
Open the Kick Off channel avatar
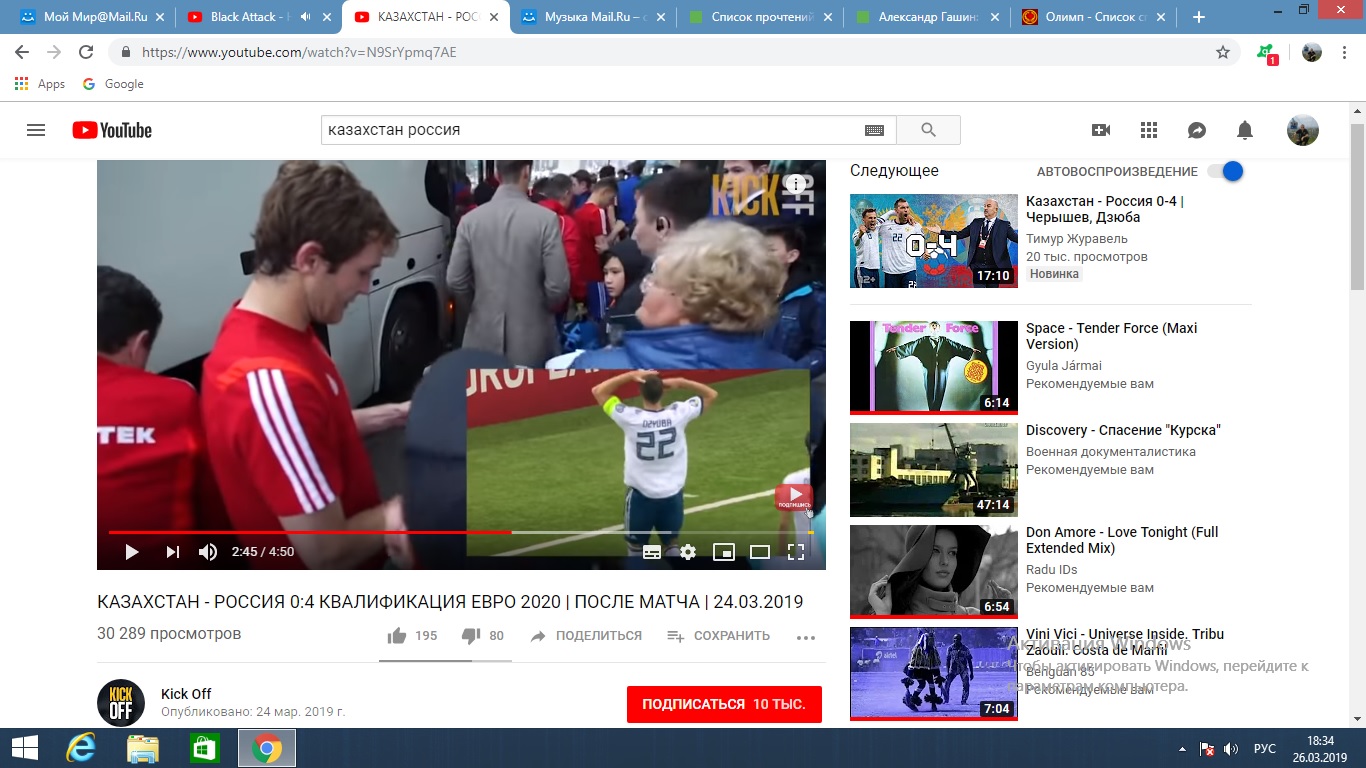[x=121, y=703]
